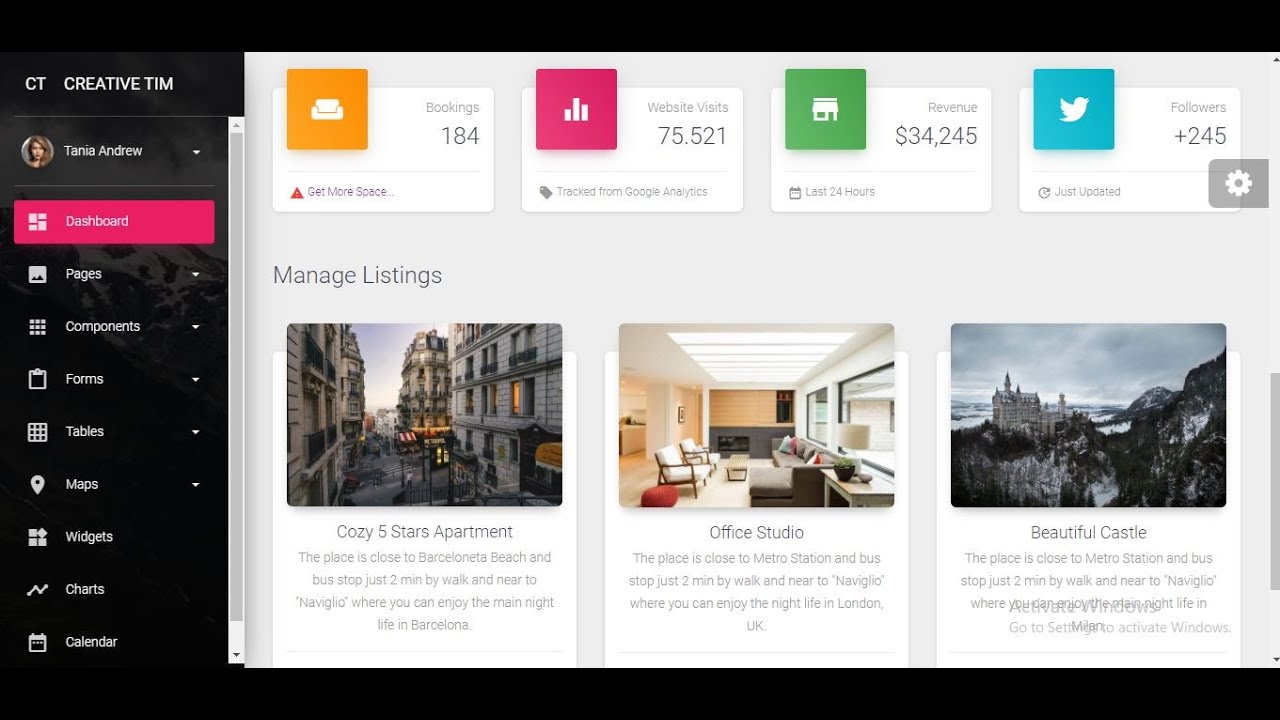Open the settings gear panel
Viewport: 1280px width, 720px height.
pyautogui.click(x=1238, y=183)
